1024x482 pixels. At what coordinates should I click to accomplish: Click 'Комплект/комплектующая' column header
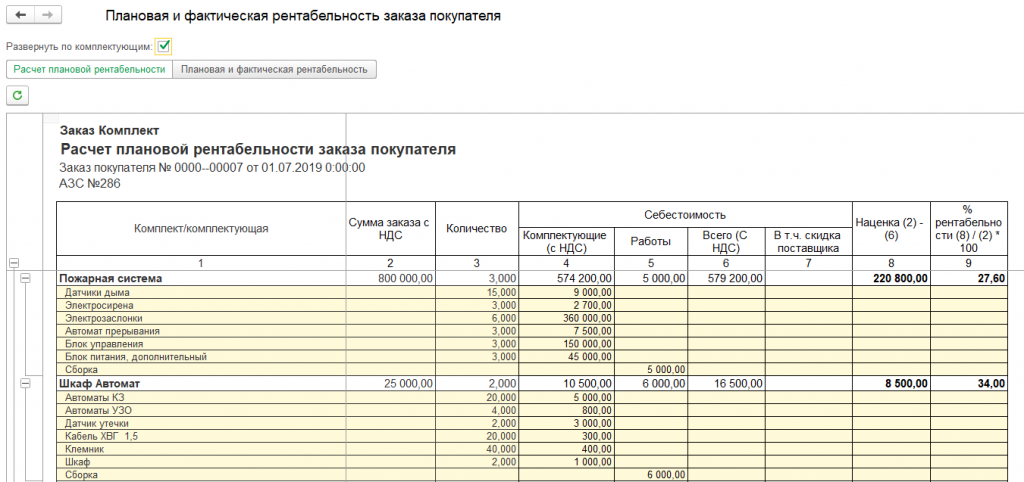[201, 229]
